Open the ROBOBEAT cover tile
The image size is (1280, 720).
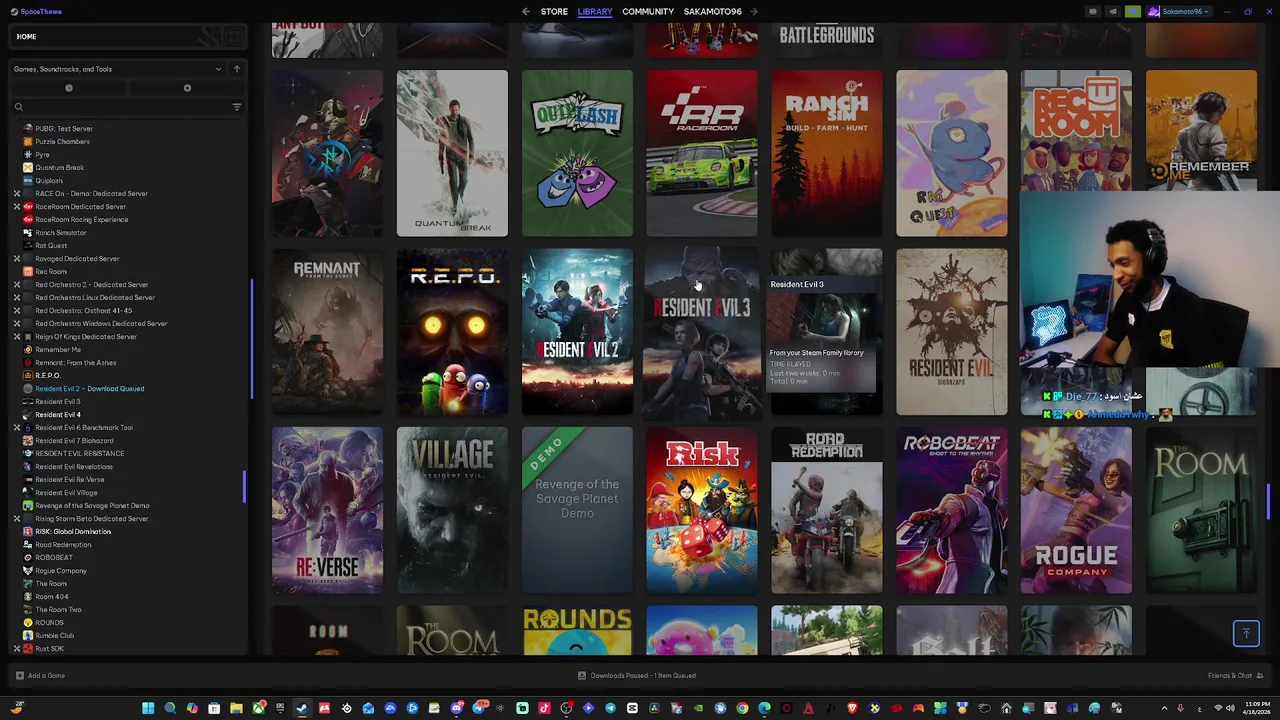[952, 510]
